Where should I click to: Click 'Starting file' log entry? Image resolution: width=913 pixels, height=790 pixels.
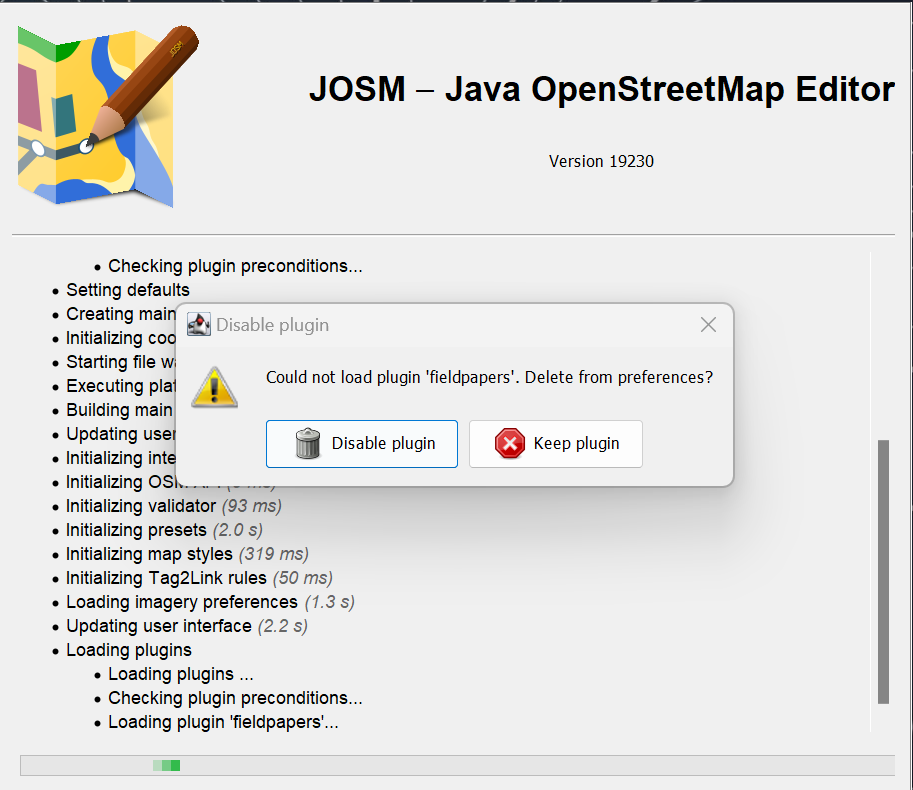(121, 362)
